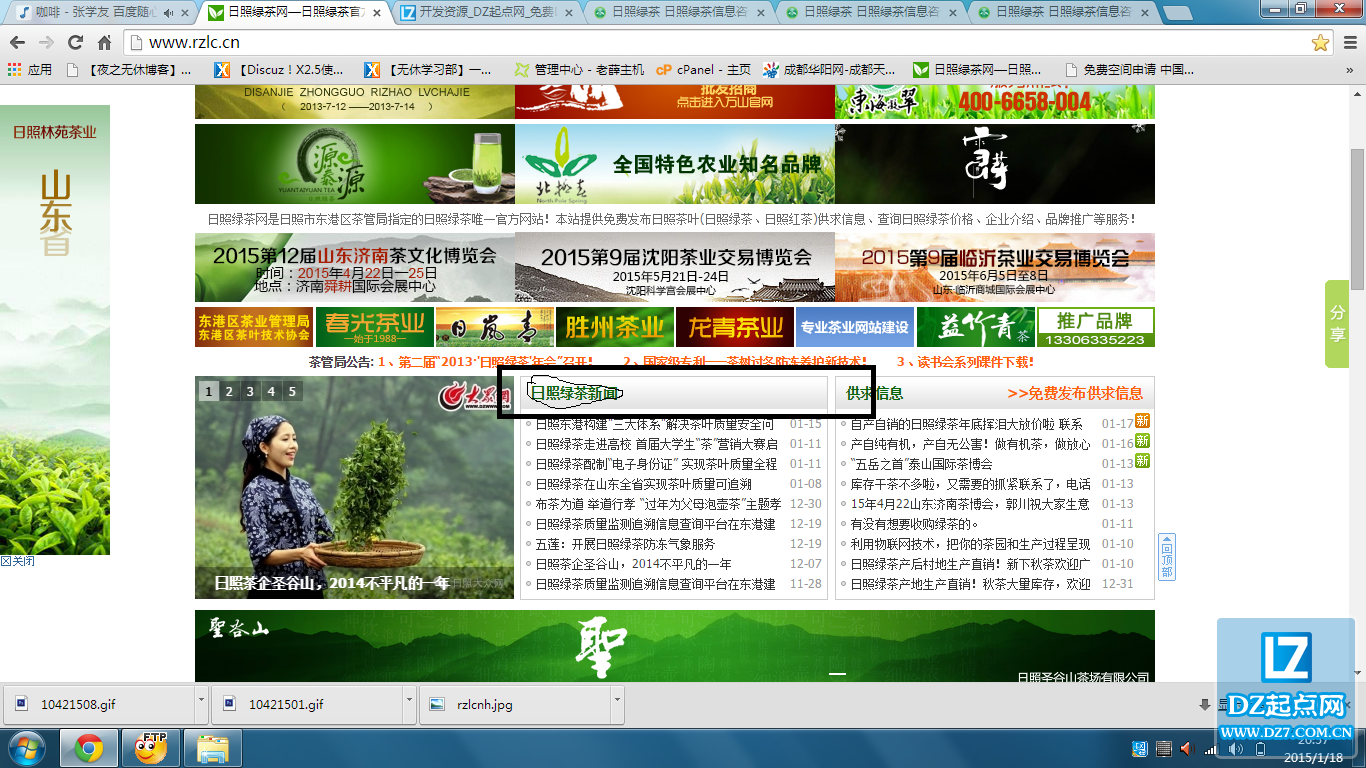Open the input method tray icon
The image size is (1366, 768).
point(1140,748)
